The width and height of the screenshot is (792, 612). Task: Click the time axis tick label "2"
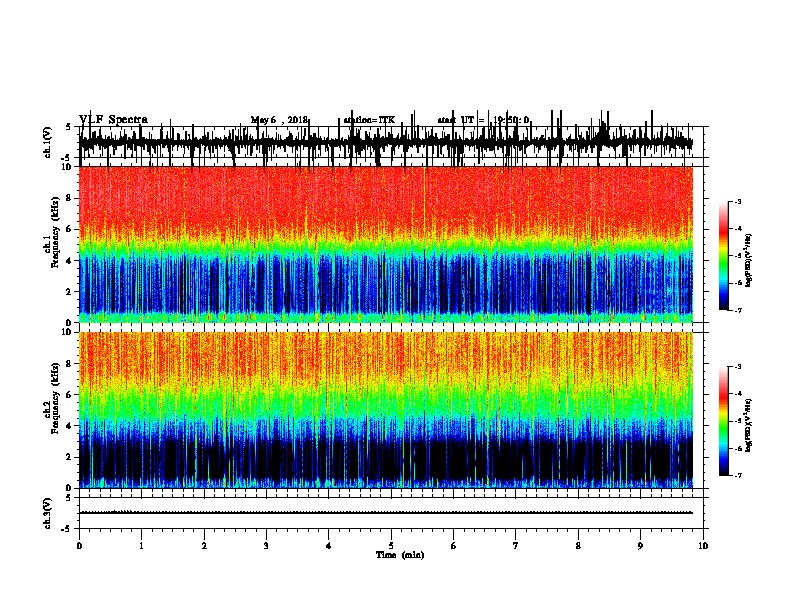click(x=204, y=546)
